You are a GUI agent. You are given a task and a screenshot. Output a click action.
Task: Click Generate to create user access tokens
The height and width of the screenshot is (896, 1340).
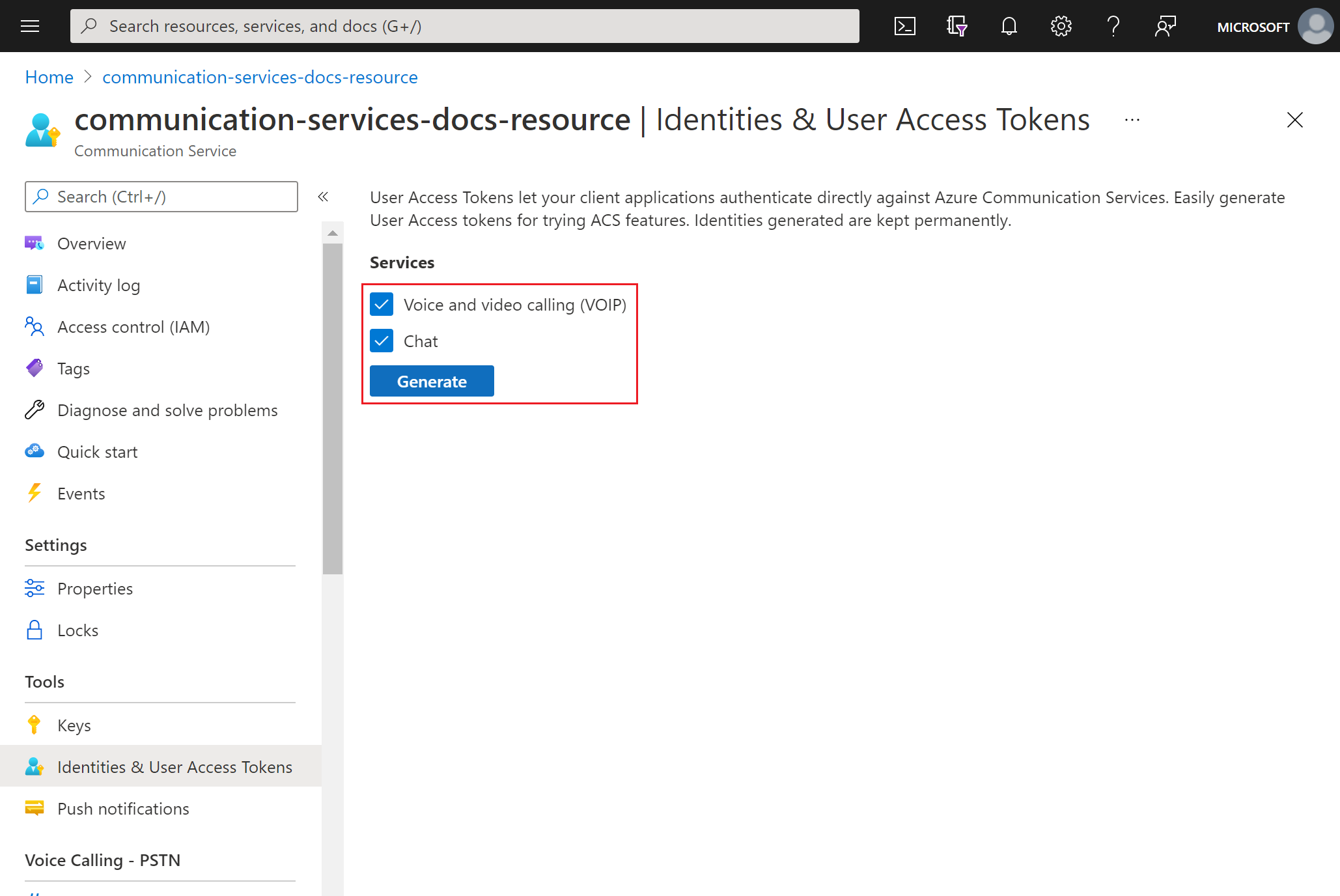click(431, 380)
